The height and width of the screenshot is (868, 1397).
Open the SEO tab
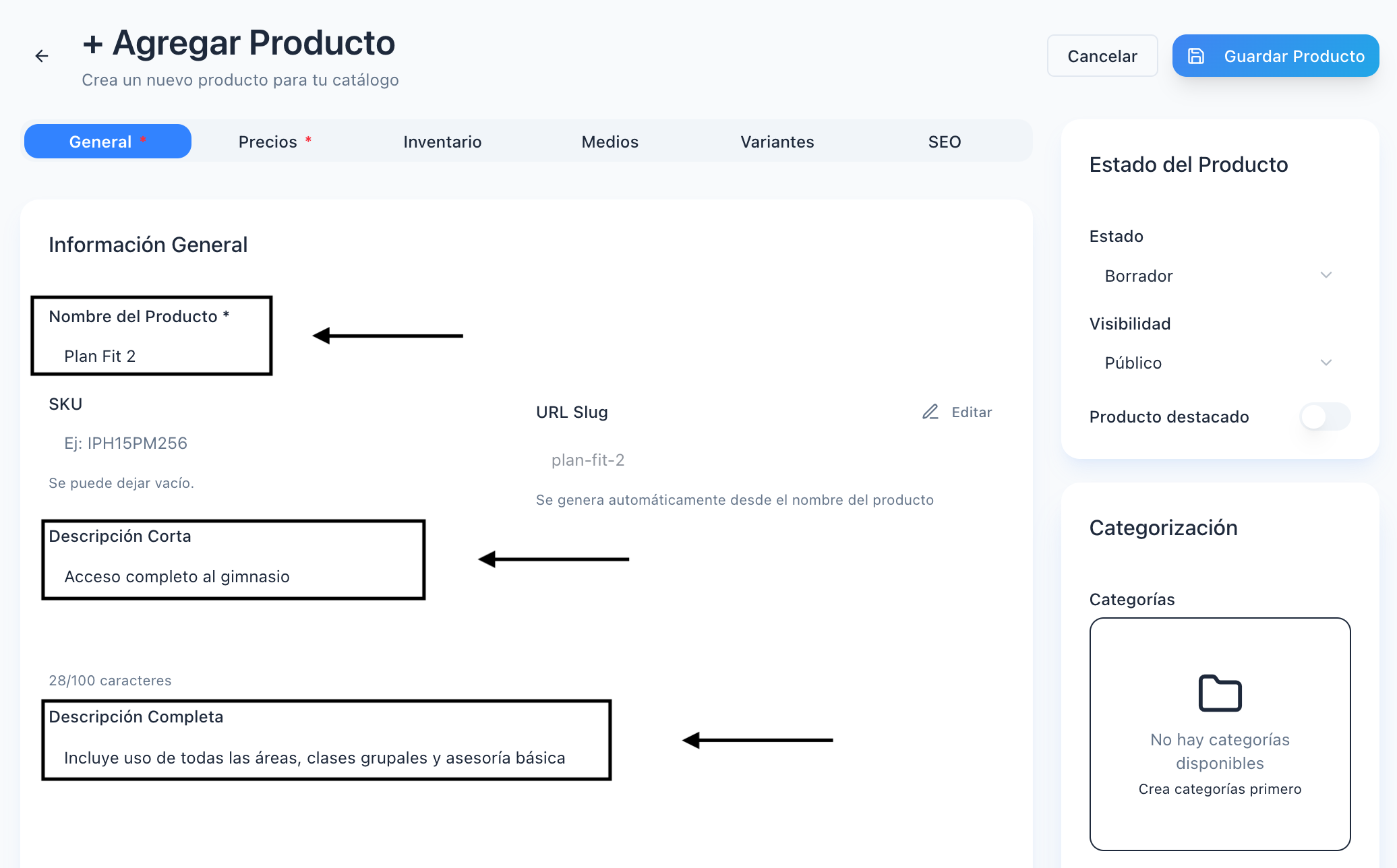944,142
